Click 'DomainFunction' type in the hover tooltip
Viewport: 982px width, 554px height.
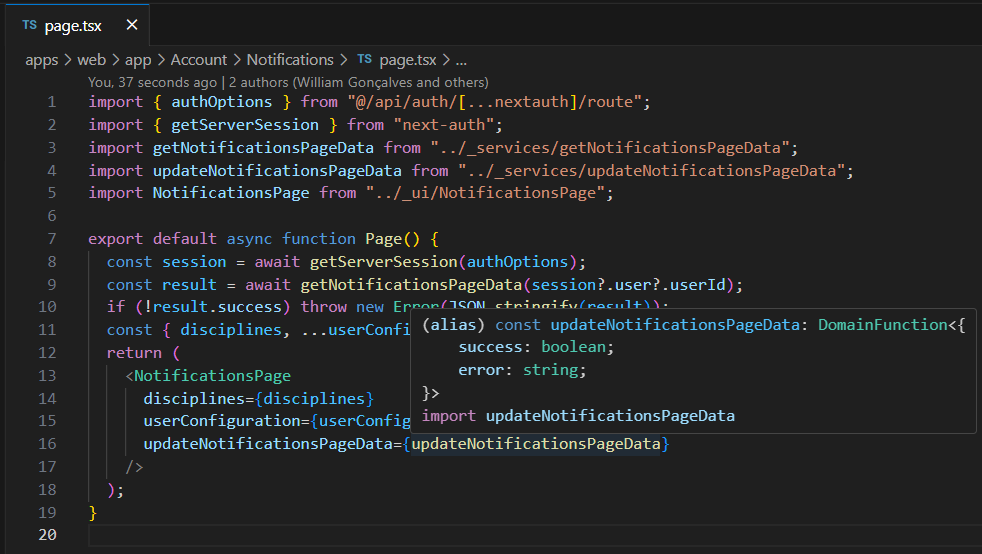pos(883,325)
